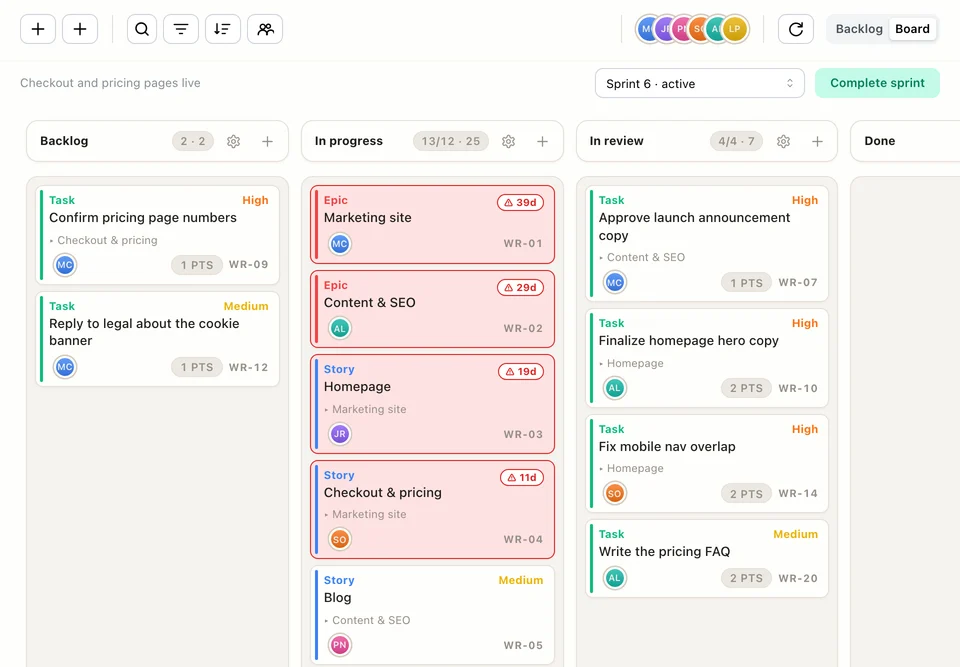Click the WR-03 issue ID
This screenshot has width=960, height=667.
point(523,434)
